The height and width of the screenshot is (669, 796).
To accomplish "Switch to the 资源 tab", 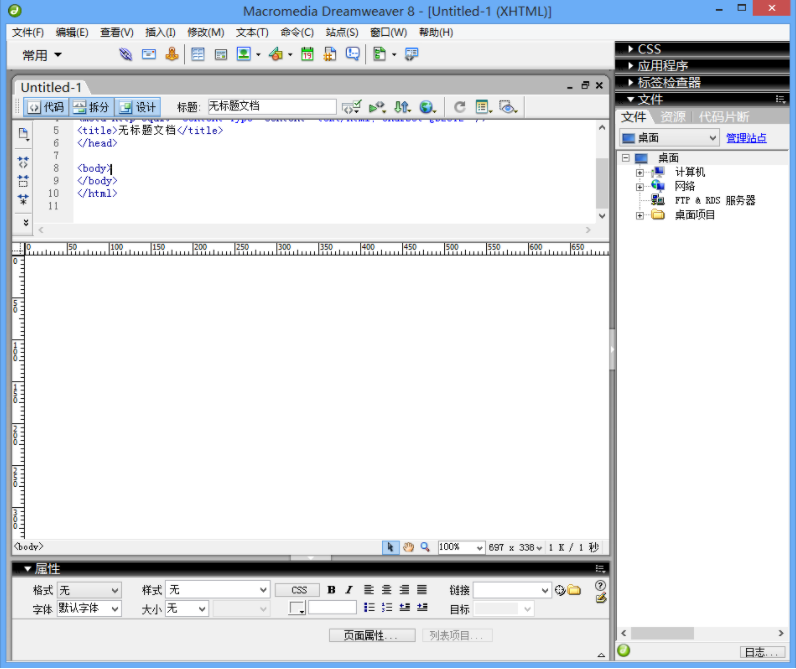I will [x=673, y=117].
